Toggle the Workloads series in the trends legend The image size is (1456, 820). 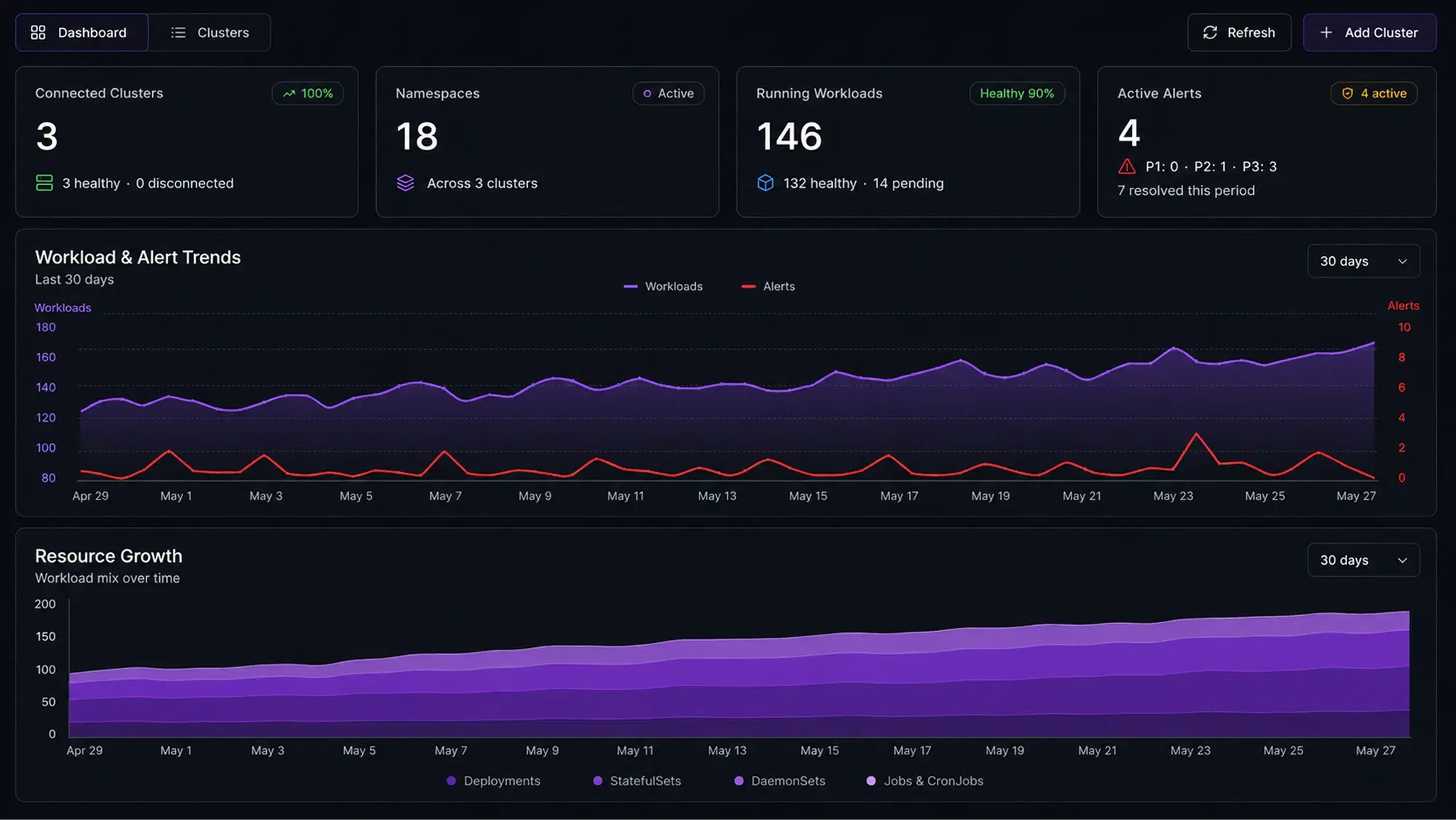tap(663, 286)
